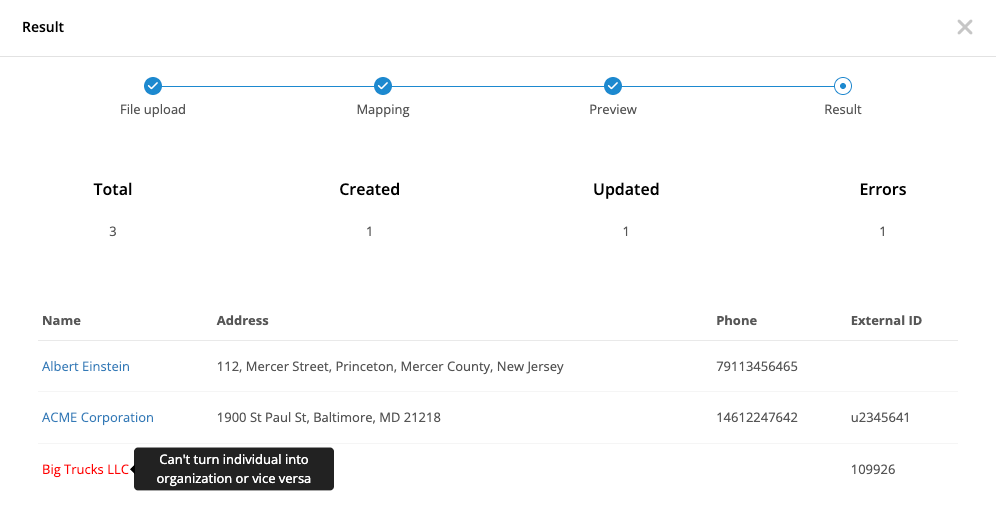Open the Big Trucks LLC error entry
The image size is (996, 522).
[85, 469]
